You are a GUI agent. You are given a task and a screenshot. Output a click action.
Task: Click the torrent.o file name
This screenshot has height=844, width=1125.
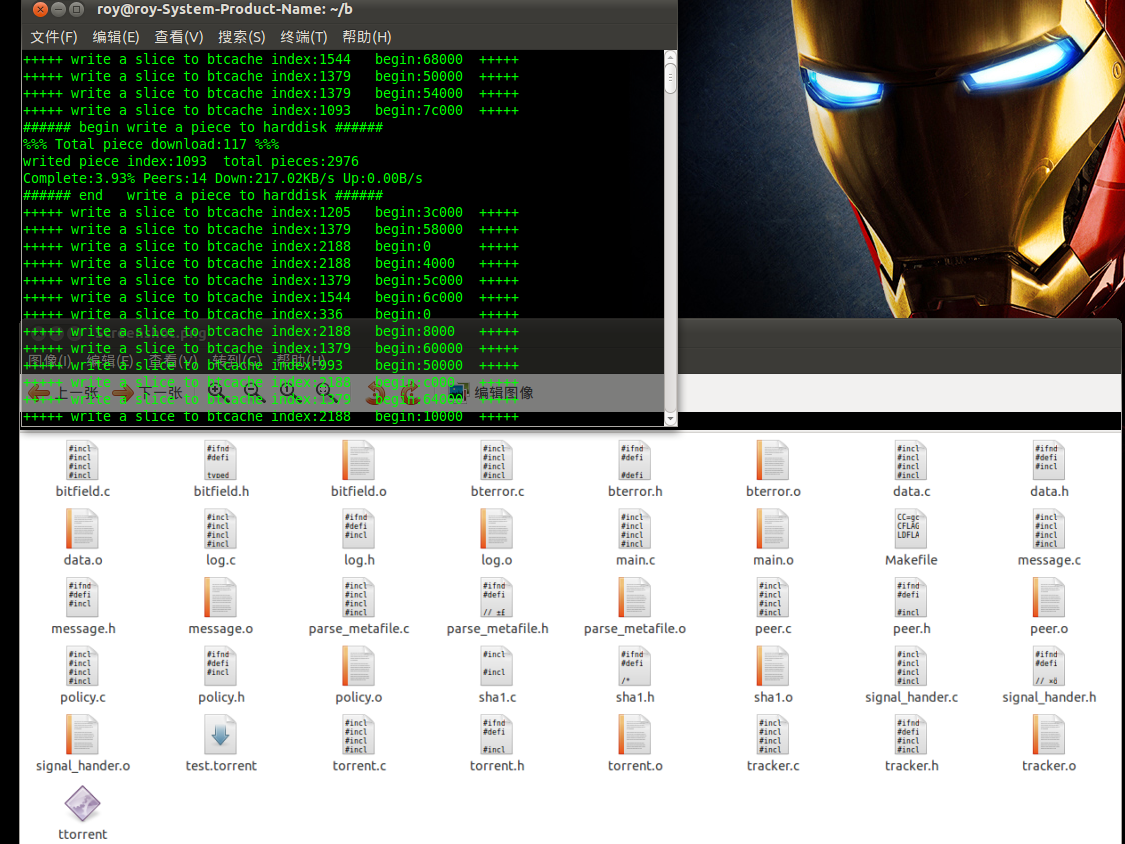point(635,766)
